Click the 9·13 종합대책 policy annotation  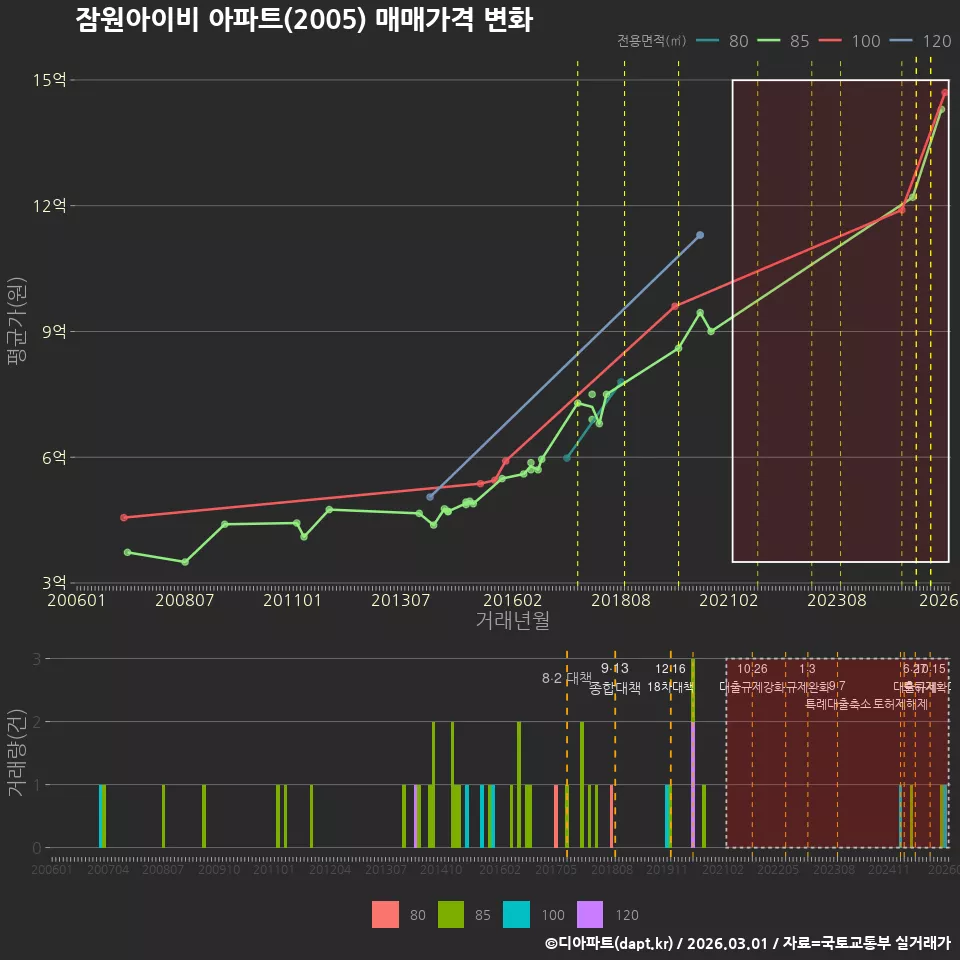615,678
